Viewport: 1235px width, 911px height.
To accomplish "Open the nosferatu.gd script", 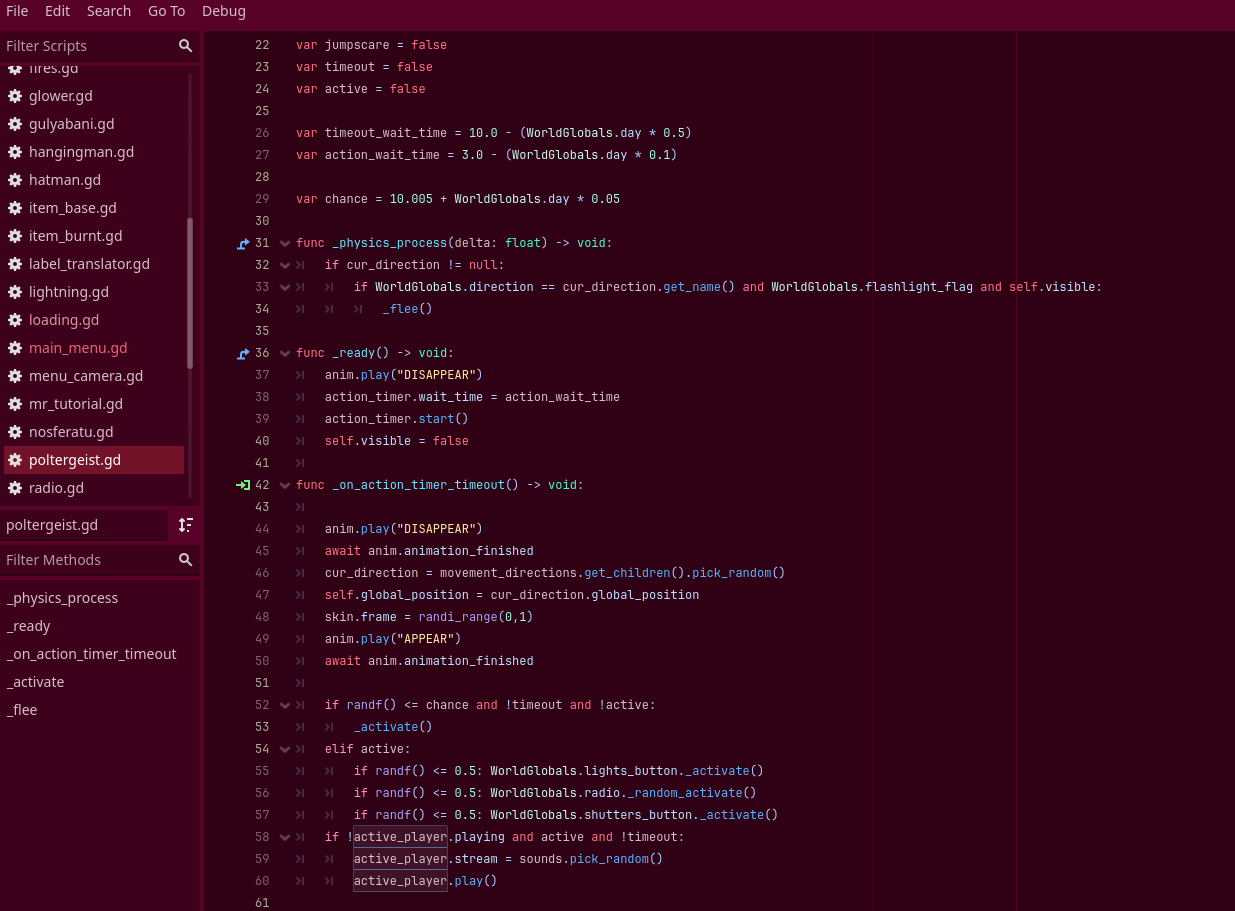I will (x=71, y=432).
